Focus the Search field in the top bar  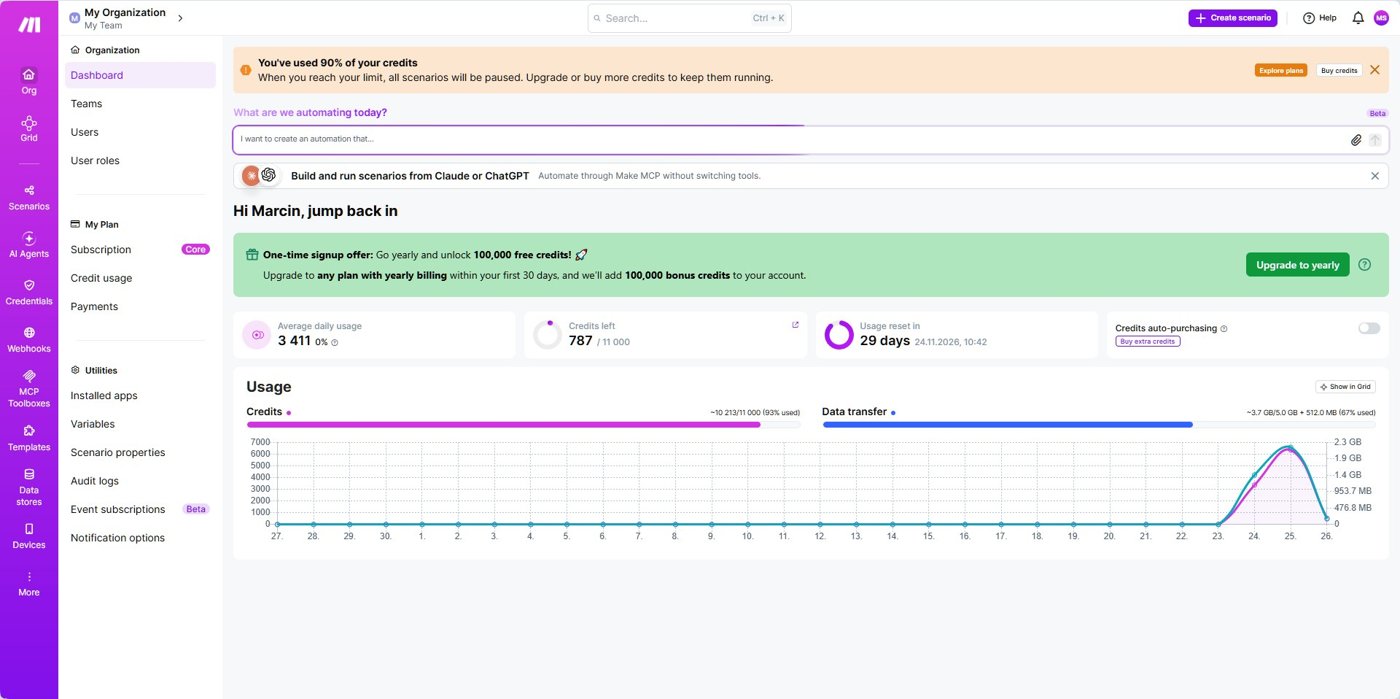(689, 18)
